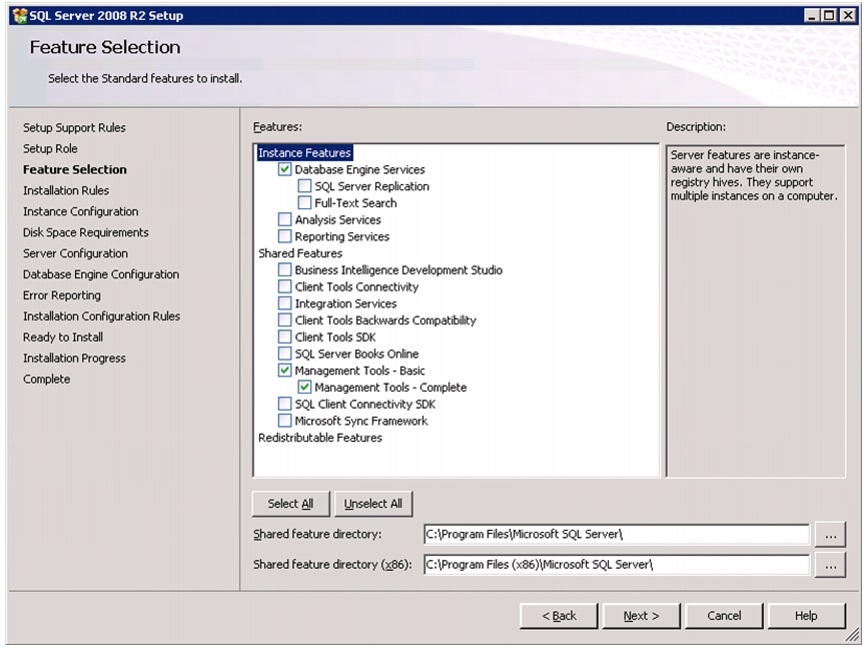Screen dimensions: 868x670
Task: Select the Instance Features tree node
Action: (x=304, y=153)
